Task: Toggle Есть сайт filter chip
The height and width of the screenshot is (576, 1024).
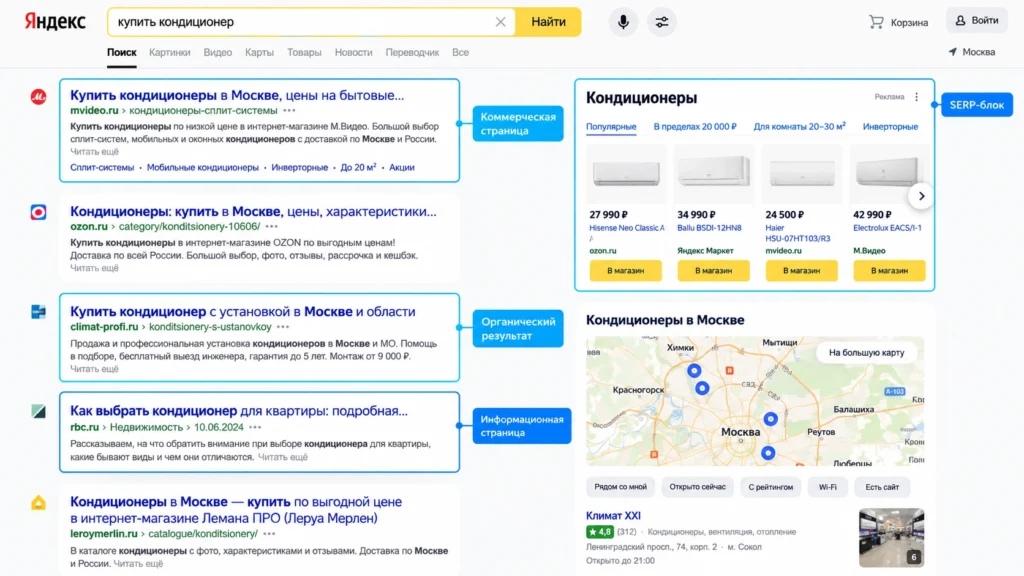Action: pos(882,487)
